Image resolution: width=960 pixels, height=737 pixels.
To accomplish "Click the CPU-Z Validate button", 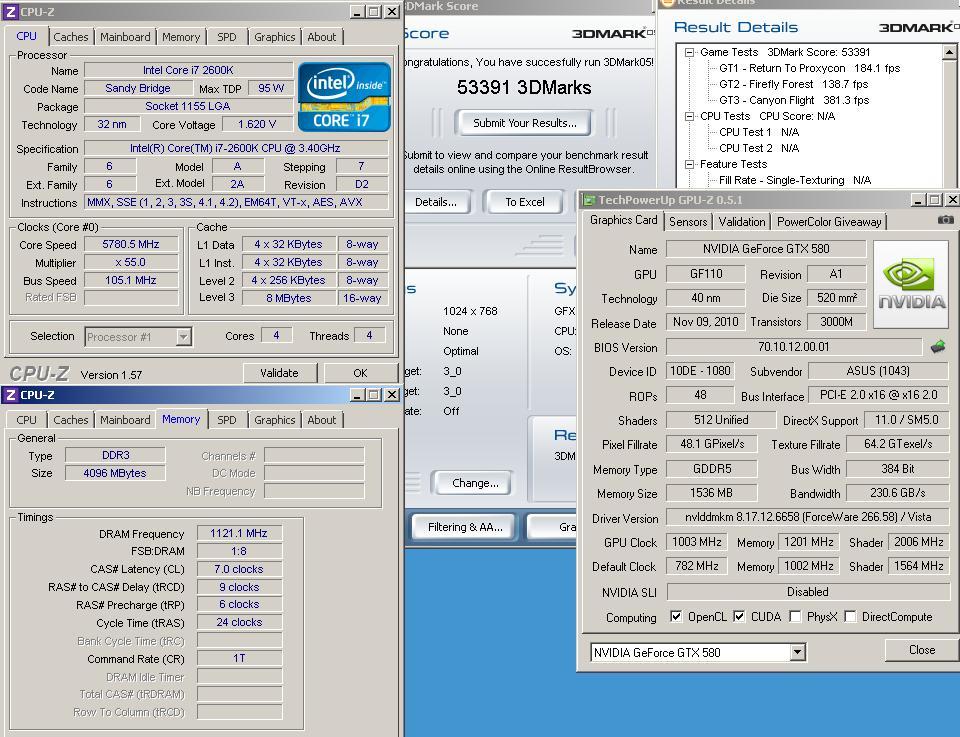I will [279, 373].
